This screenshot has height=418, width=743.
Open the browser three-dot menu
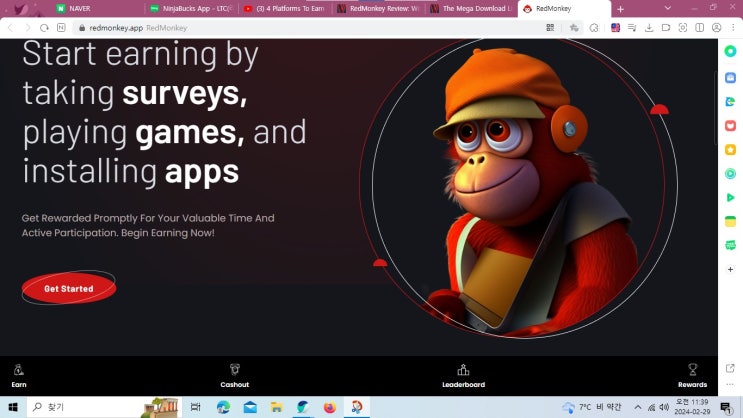(x=733, y=28)
